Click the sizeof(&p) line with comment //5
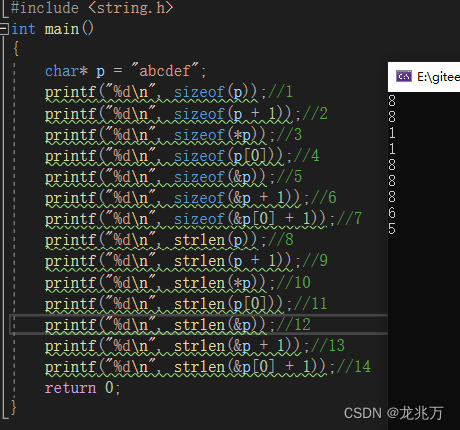 173,177
